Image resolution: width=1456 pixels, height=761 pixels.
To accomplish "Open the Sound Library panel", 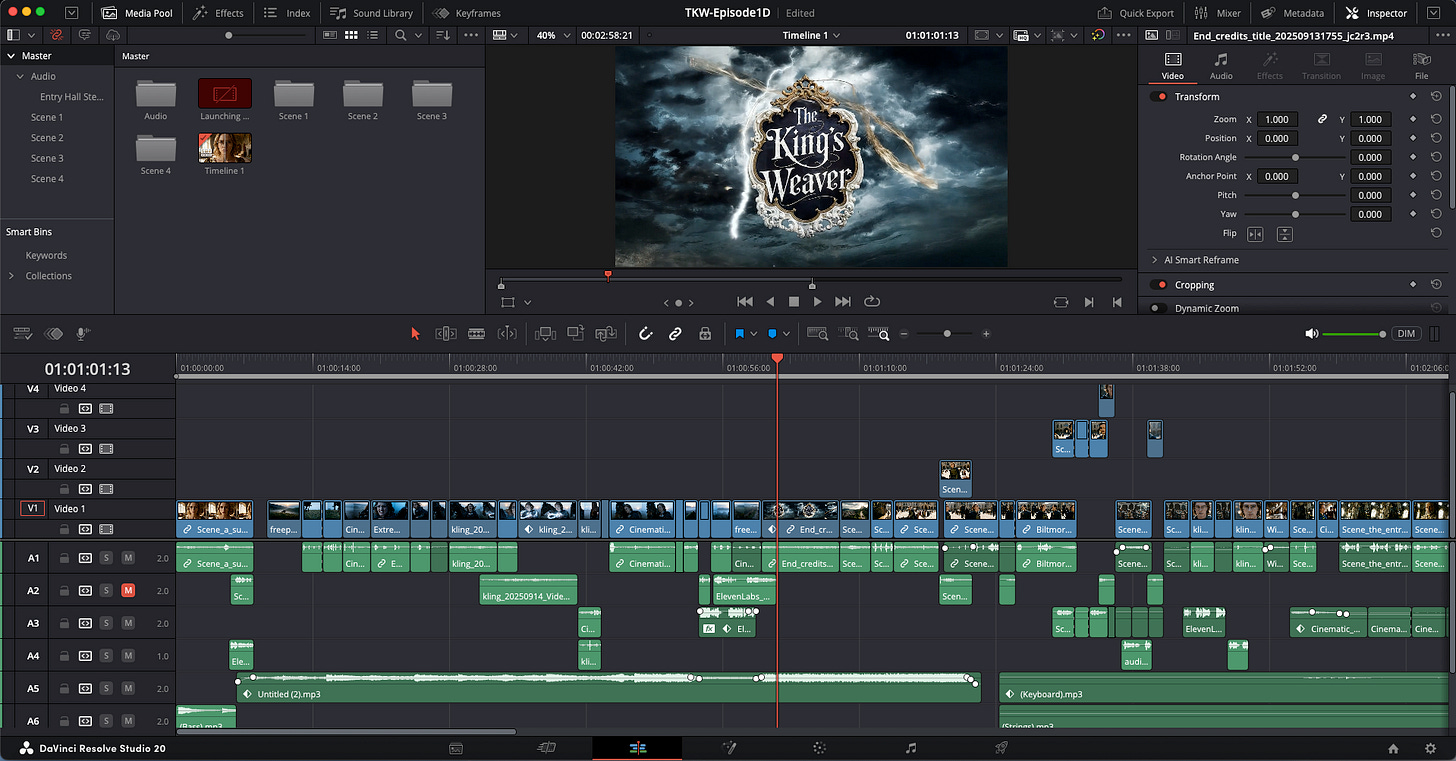I will [371, 13].
